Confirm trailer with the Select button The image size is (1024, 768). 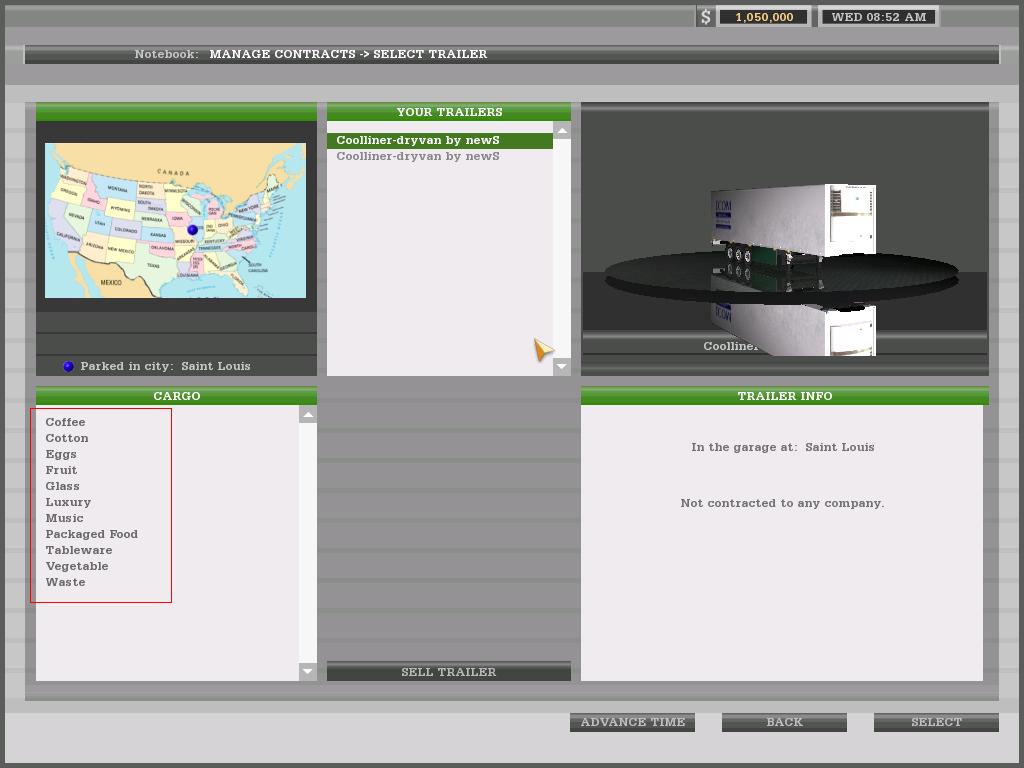(936, 722)
